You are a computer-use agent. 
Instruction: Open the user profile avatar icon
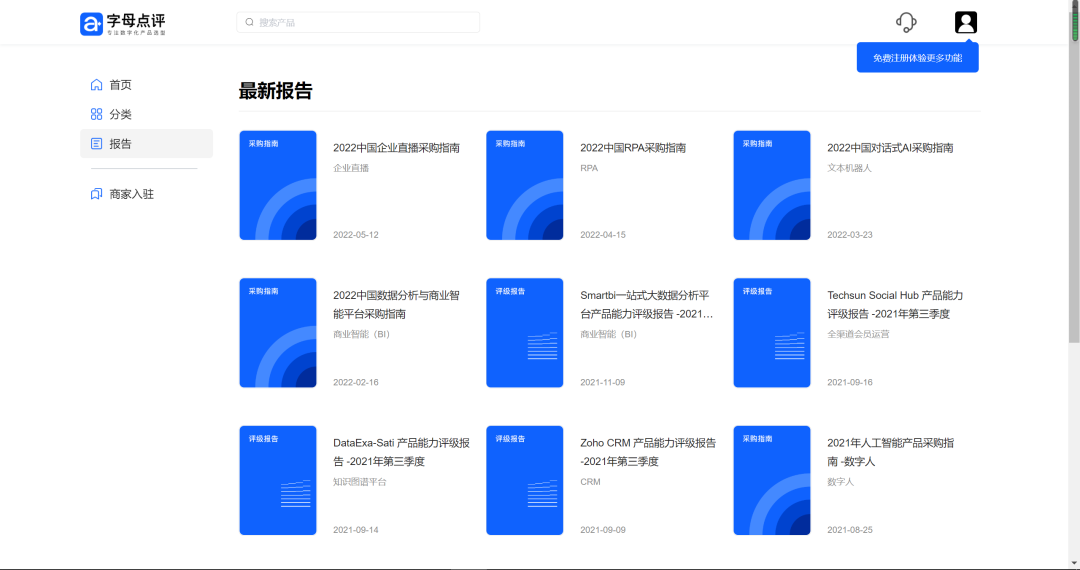point(966,22)
